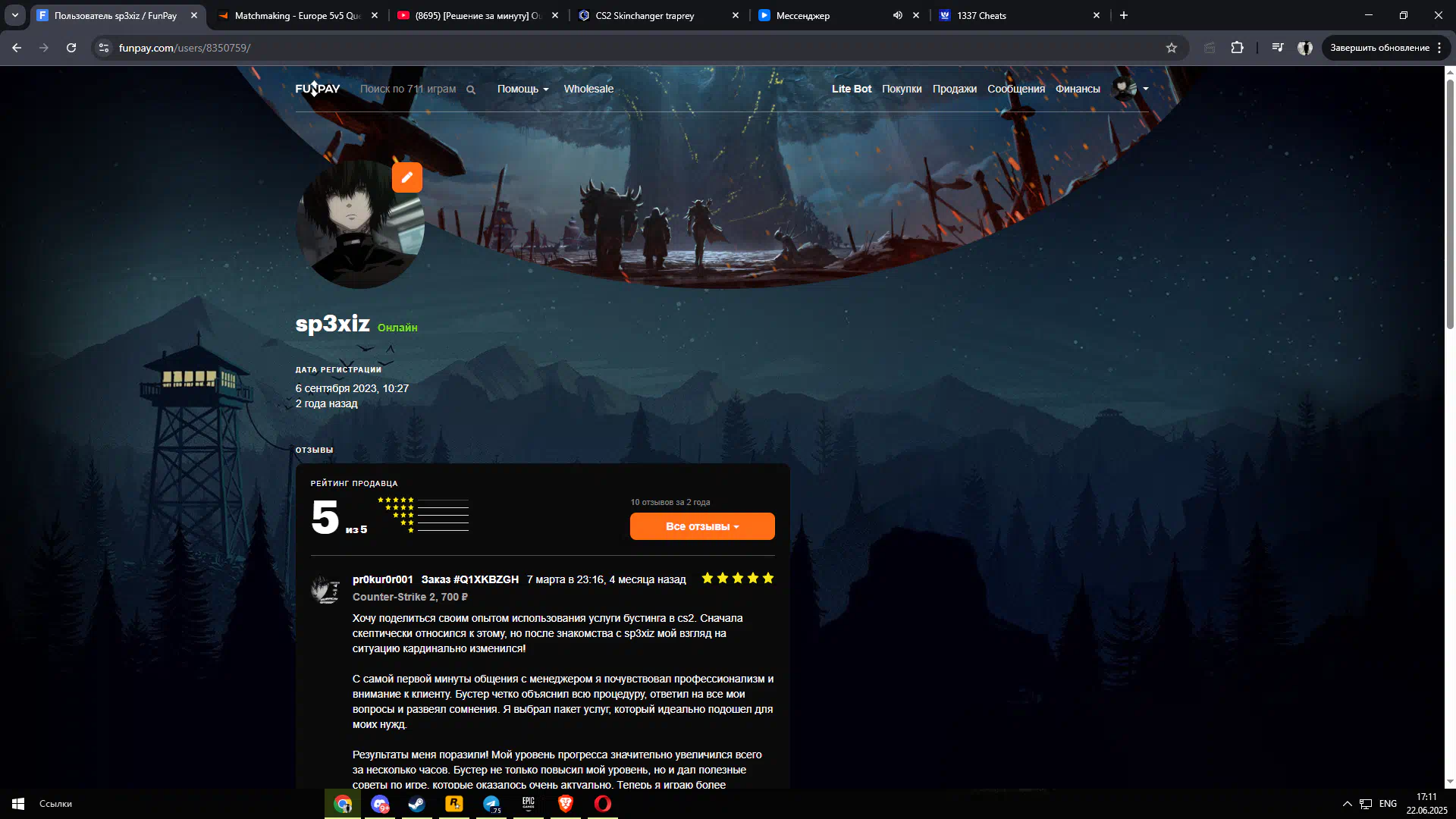Open taskbar clock and date
This screenshot has height=819, width=1456.
tap(1426, 804)
